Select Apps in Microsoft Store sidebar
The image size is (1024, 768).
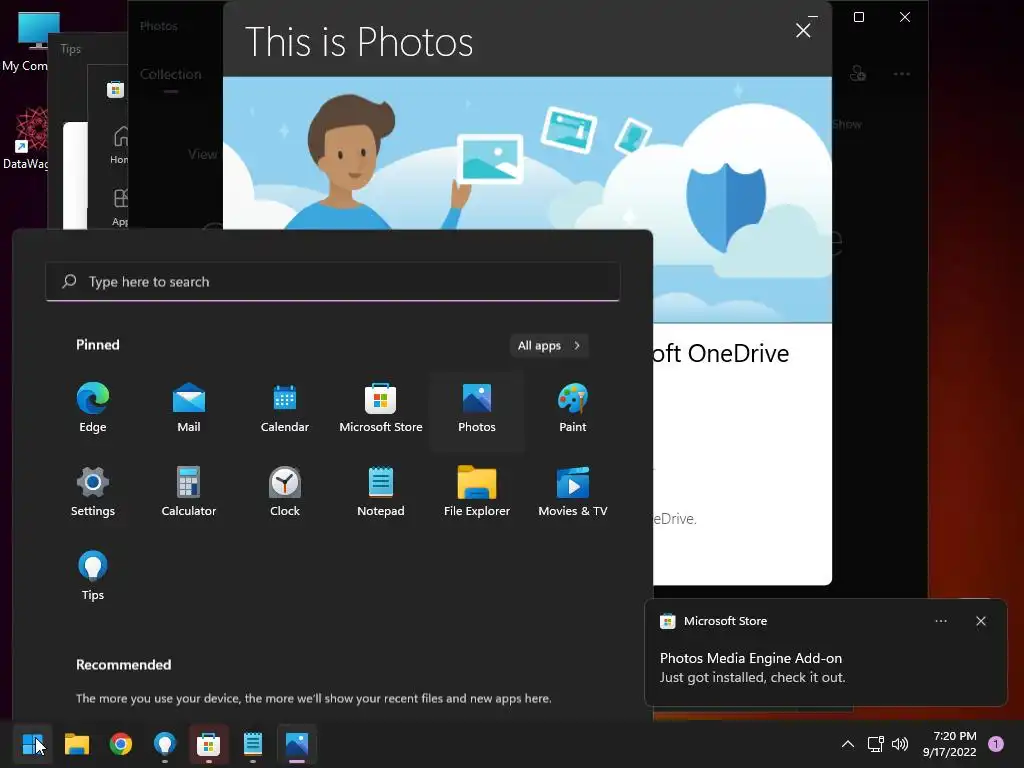click(x=120, y=206)
